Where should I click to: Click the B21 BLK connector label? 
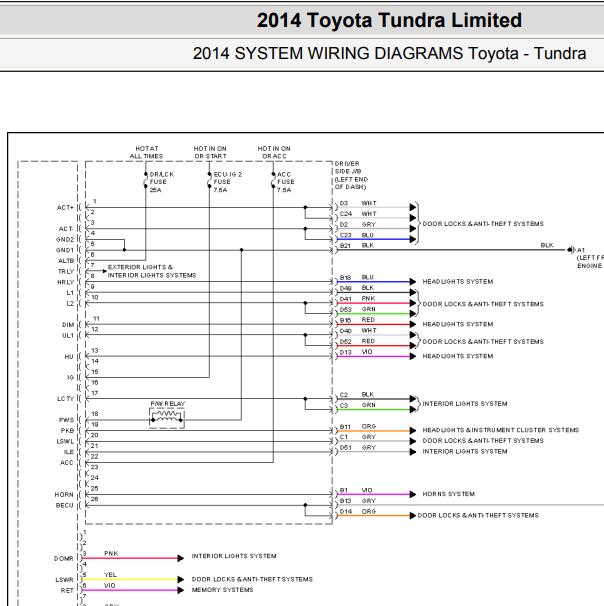[357, 245]
